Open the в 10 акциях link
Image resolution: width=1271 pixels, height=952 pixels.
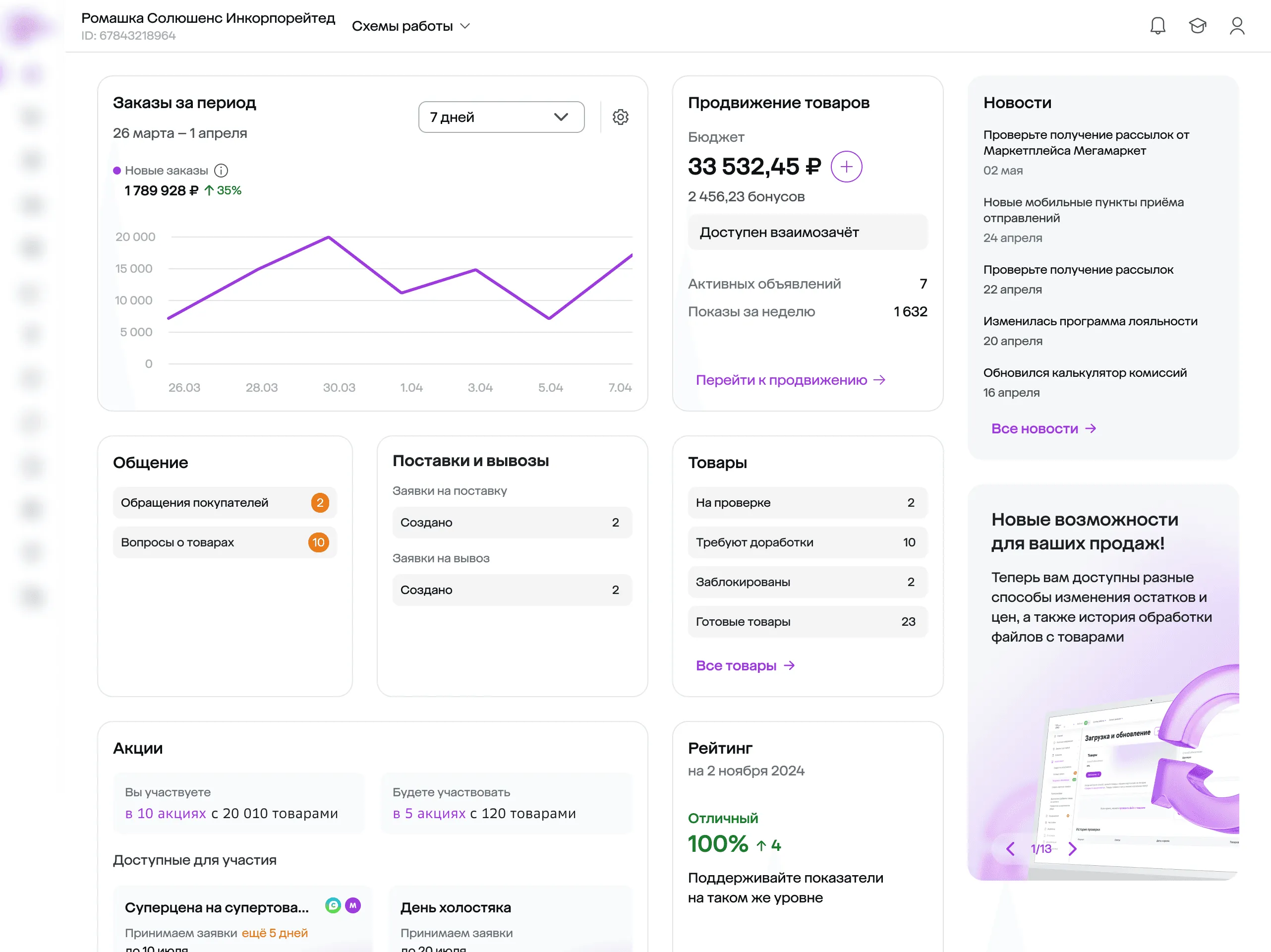(x=166, y=814)
